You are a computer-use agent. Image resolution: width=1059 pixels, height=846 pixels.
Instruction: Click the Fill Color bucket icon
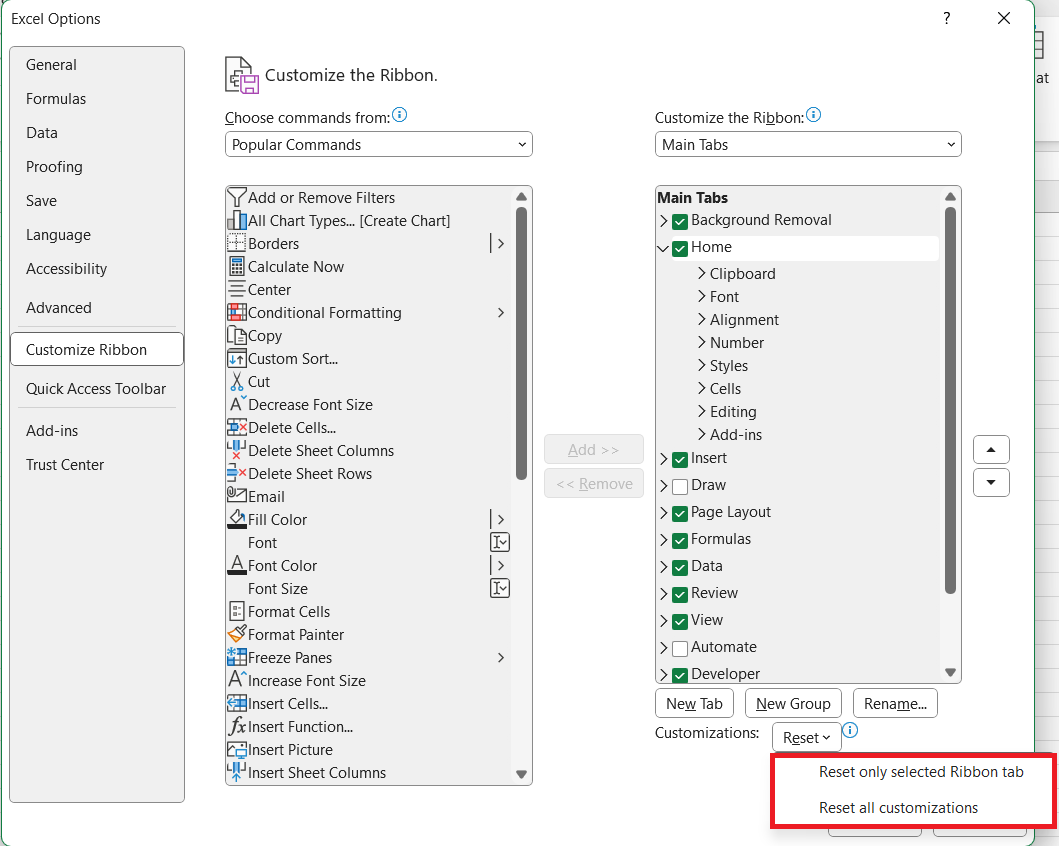[236, 519]
